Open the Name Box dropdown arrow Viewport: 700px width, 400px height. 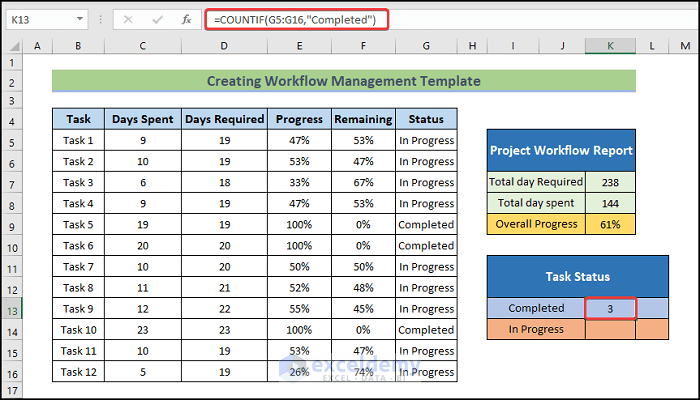coord(79,19)
